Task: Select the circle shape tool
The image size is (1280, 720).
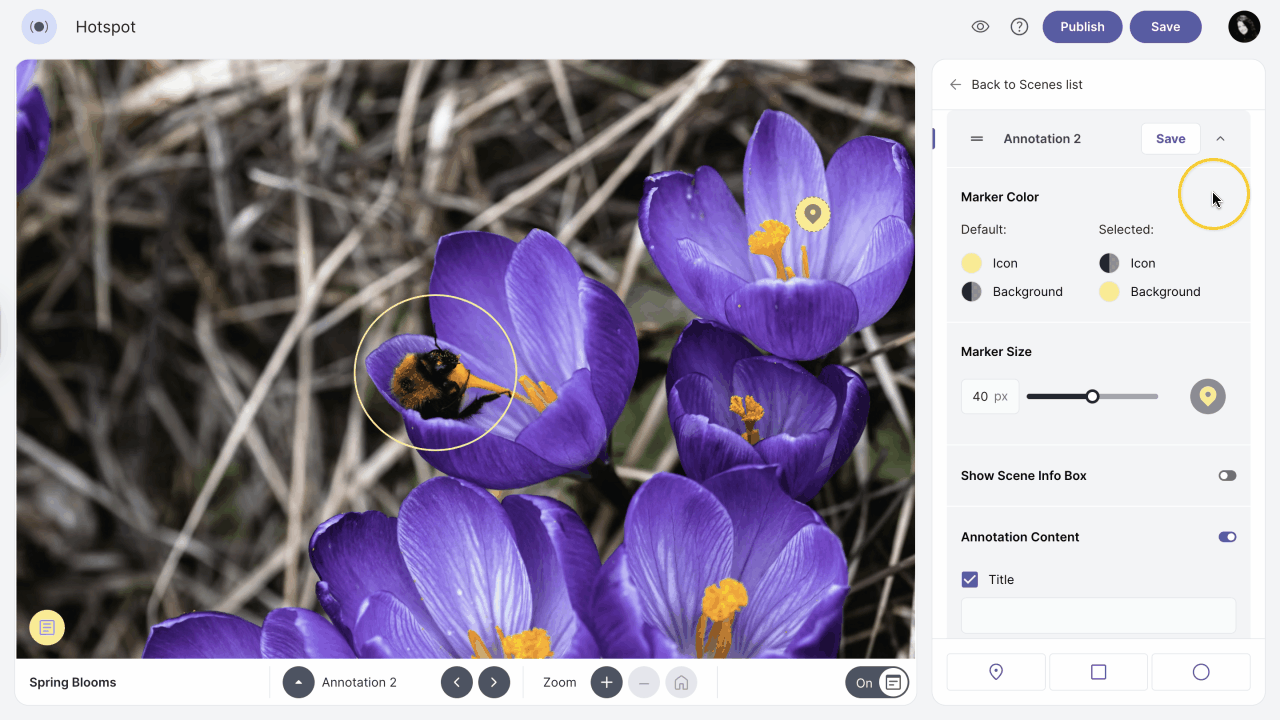Action: 1201,672
